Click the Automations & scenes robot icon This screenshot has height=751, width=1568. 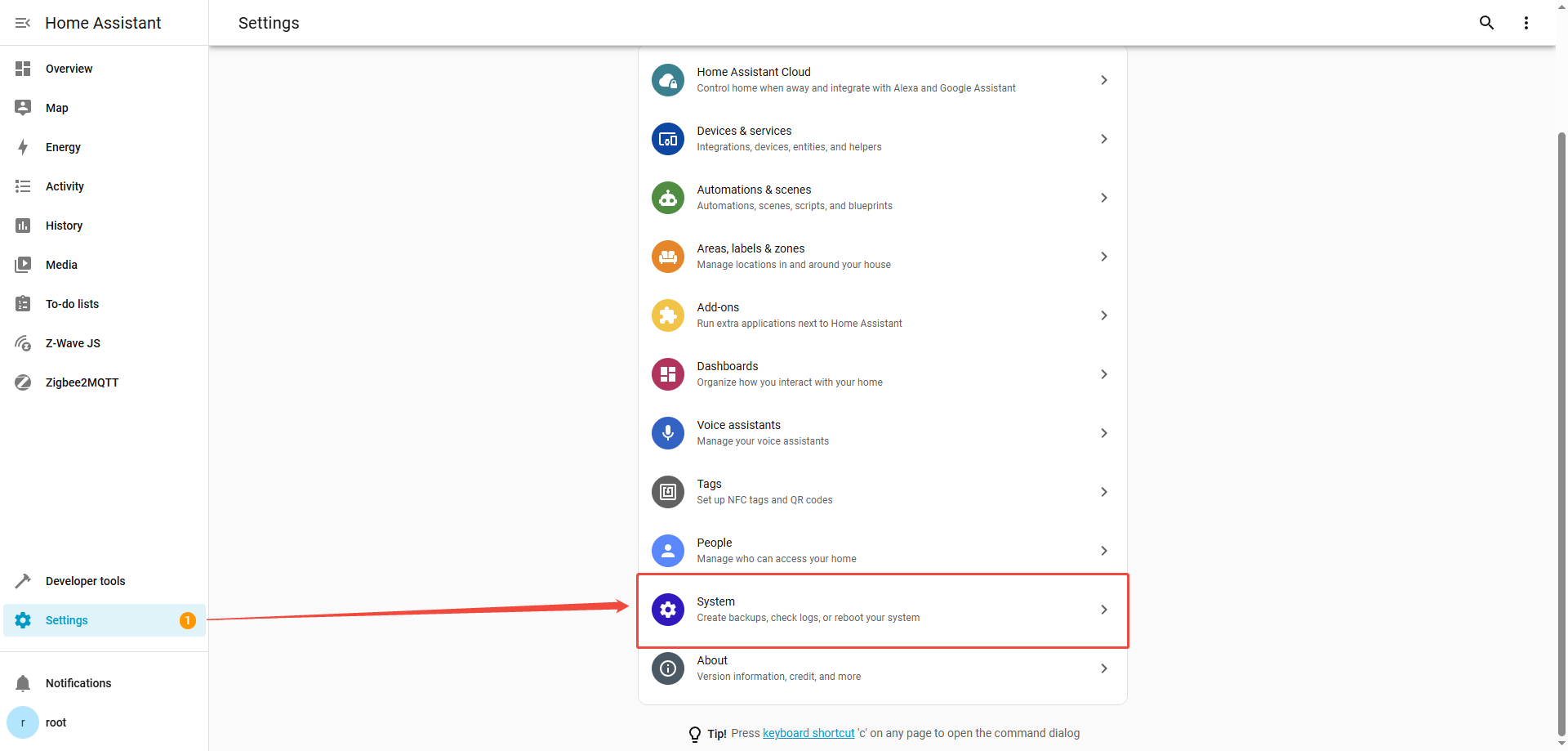click(x=667, y=198)
